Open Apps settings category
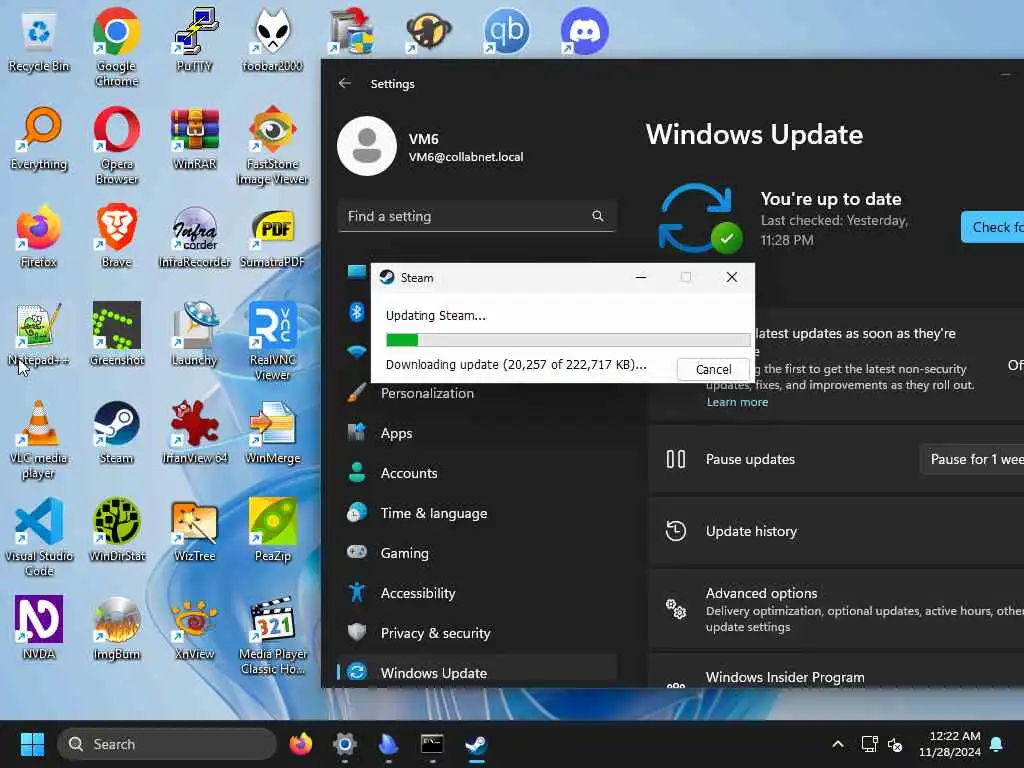The width and height of the screenshot is (1024, 768). click(477, 433)
